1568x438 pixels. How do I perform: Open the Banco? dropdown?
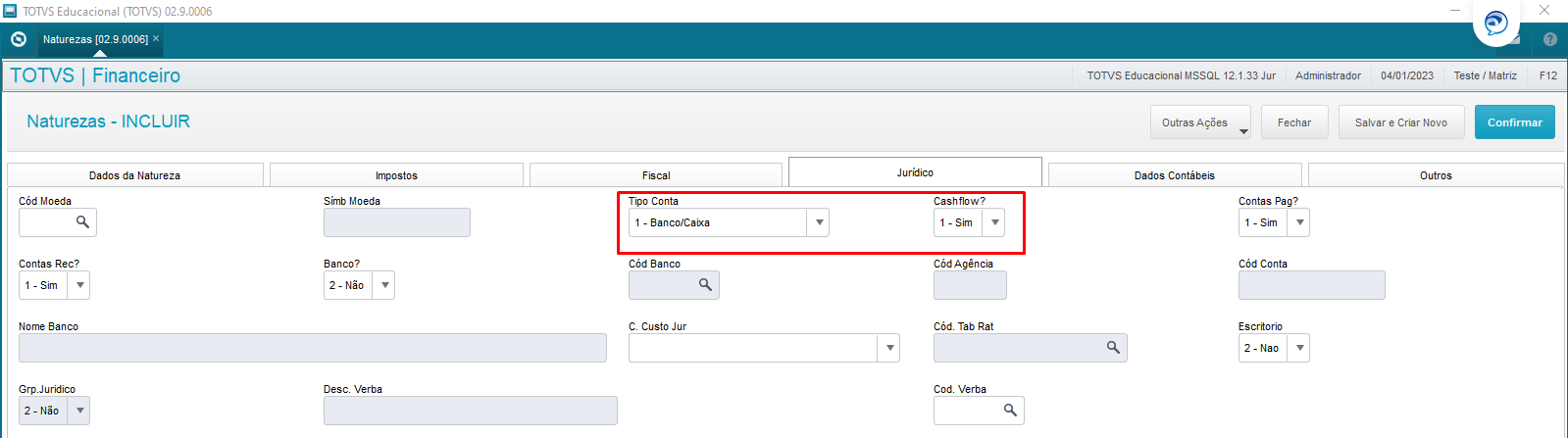[x=384, y=285]
